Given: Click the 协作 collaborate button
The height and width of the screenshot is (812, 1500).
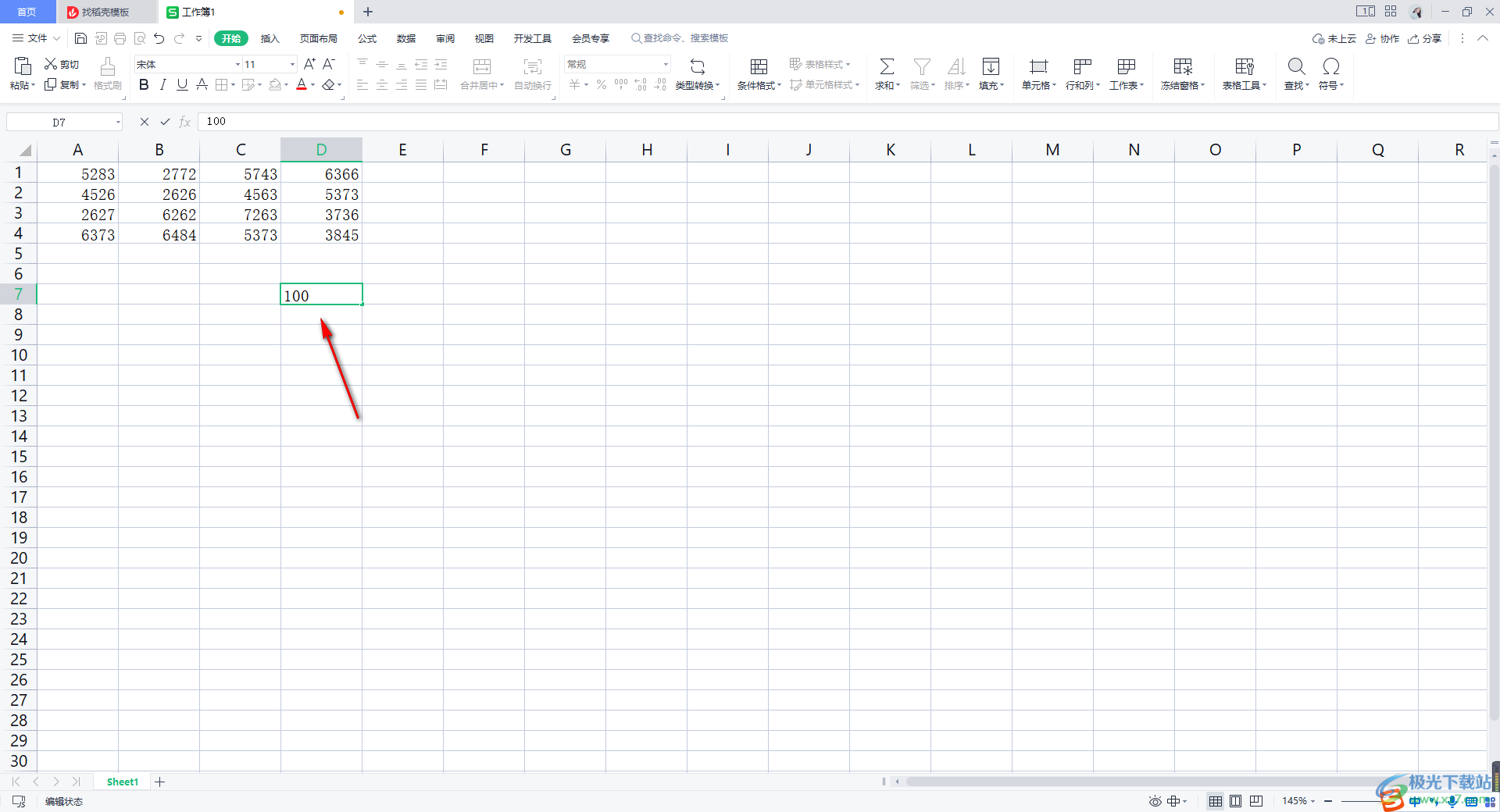Looking at the screenshot, I should click(x=1382, y=38).
